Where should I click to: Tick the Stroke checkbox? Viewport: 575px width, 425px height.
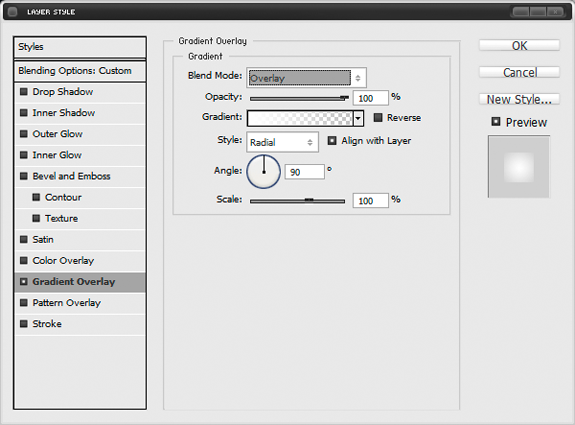coord(24,324)
